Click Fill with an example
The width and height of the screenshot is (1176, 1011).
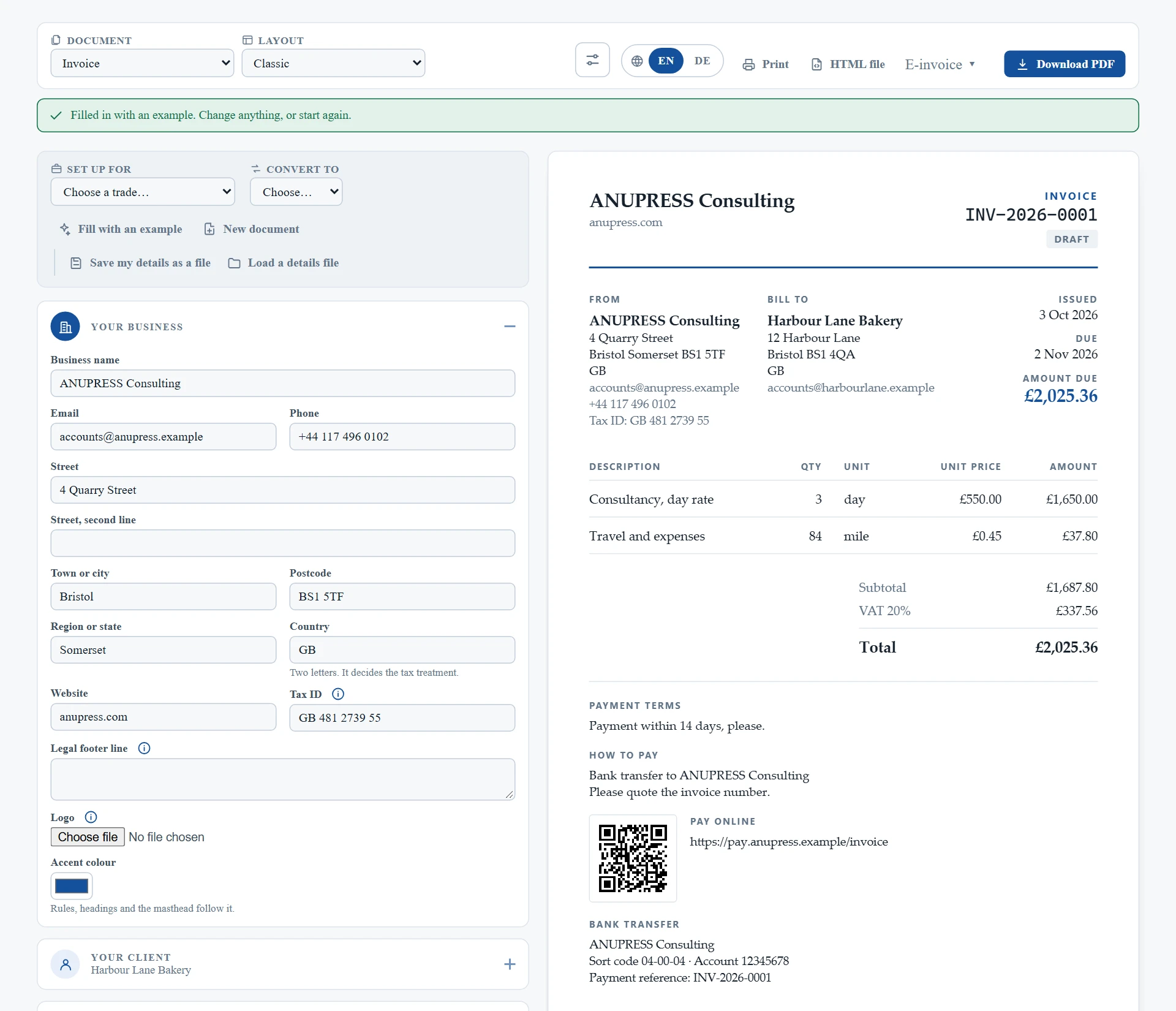point(121,229)
